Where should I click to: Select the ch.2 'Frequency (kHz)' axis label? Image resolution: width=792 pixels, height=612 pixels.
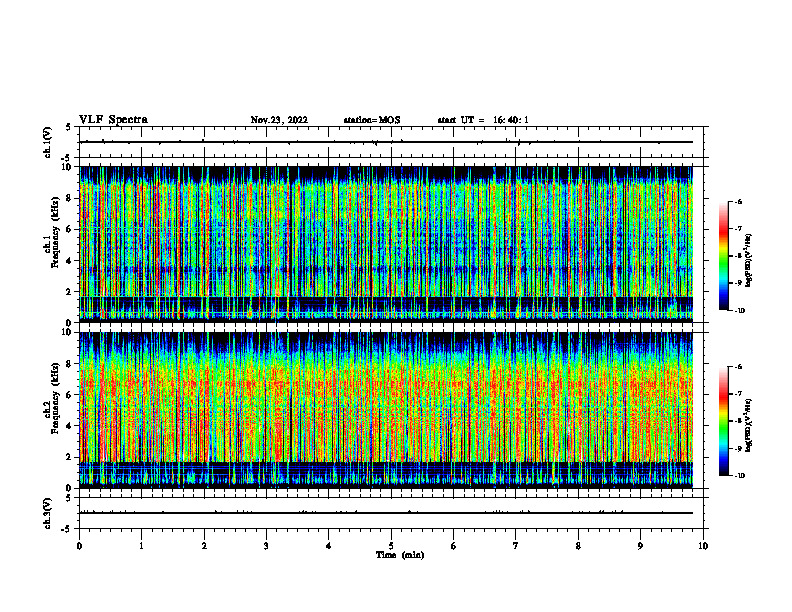tap(56, 398)
